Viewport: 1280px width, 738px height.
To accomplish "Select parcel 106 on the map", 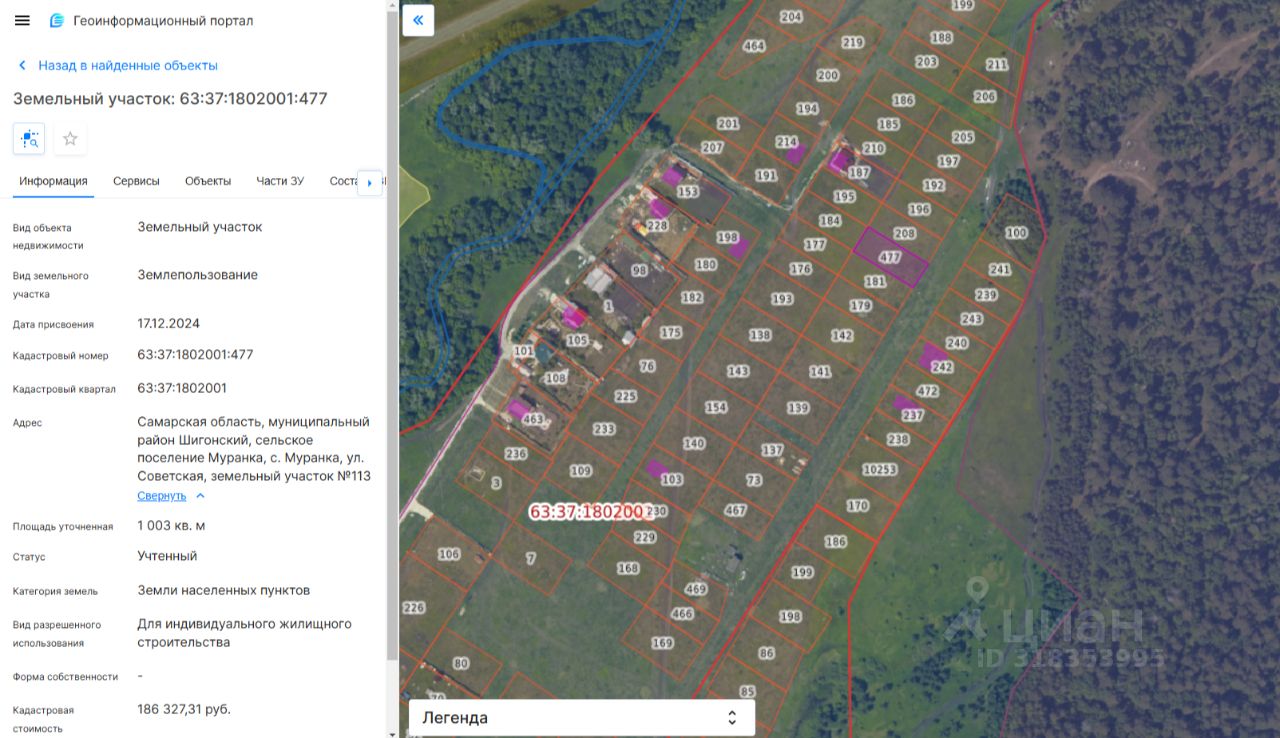I will (449, 554).
